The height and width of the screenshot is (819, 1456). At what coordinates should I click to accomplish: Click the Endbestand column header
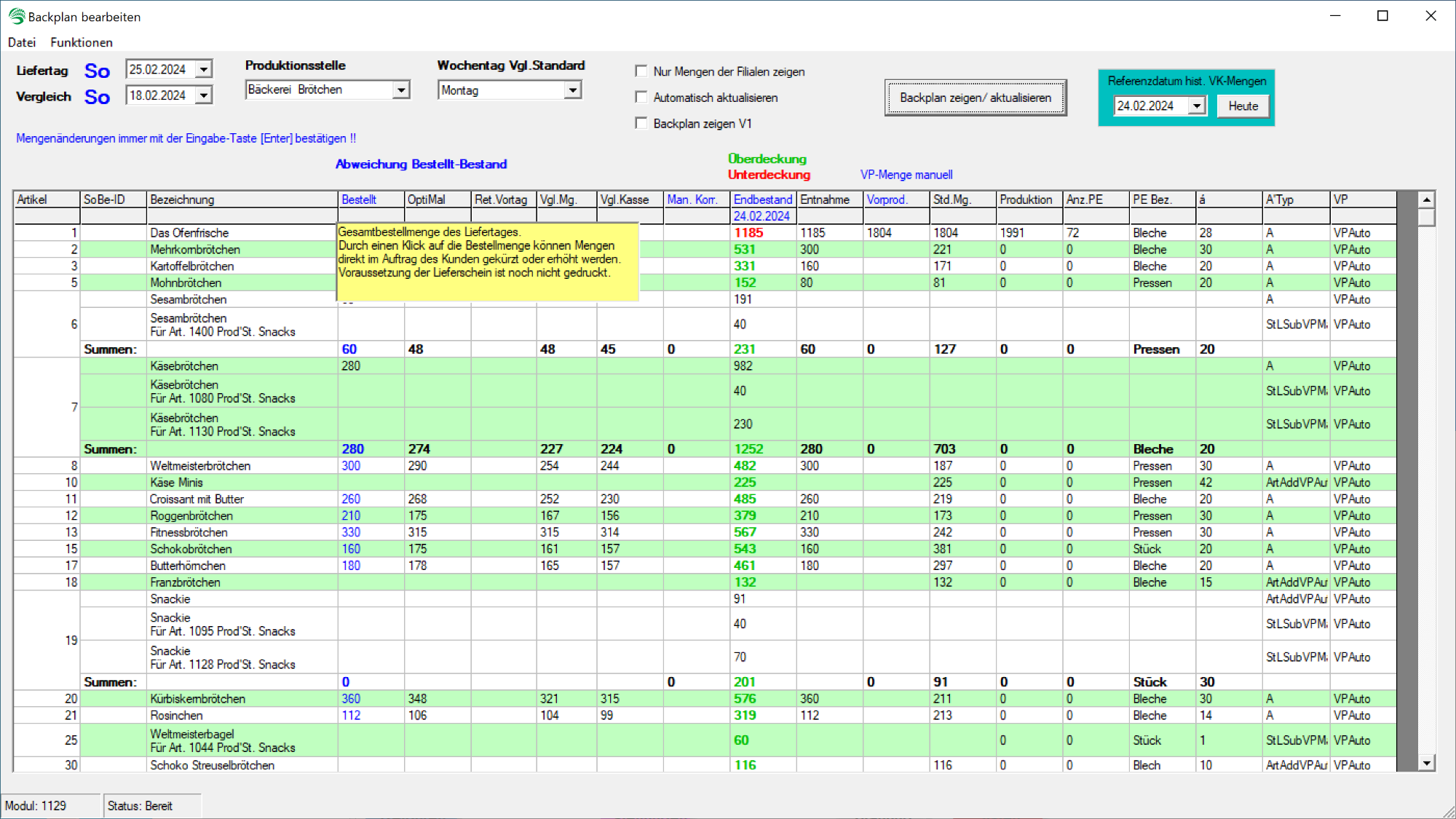762,199
